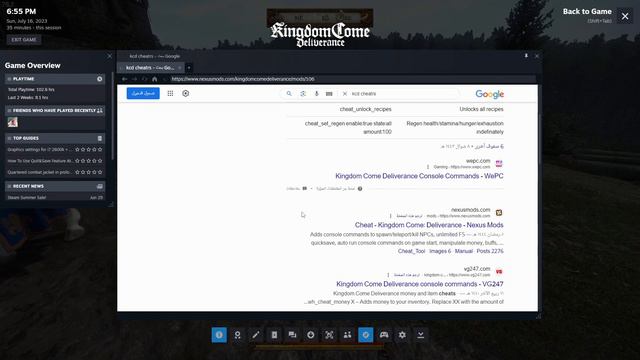This screenshot has height=360, width=640.
Task: Open three-dot menu beside nexusmods.com result
Action: [390, 216]
